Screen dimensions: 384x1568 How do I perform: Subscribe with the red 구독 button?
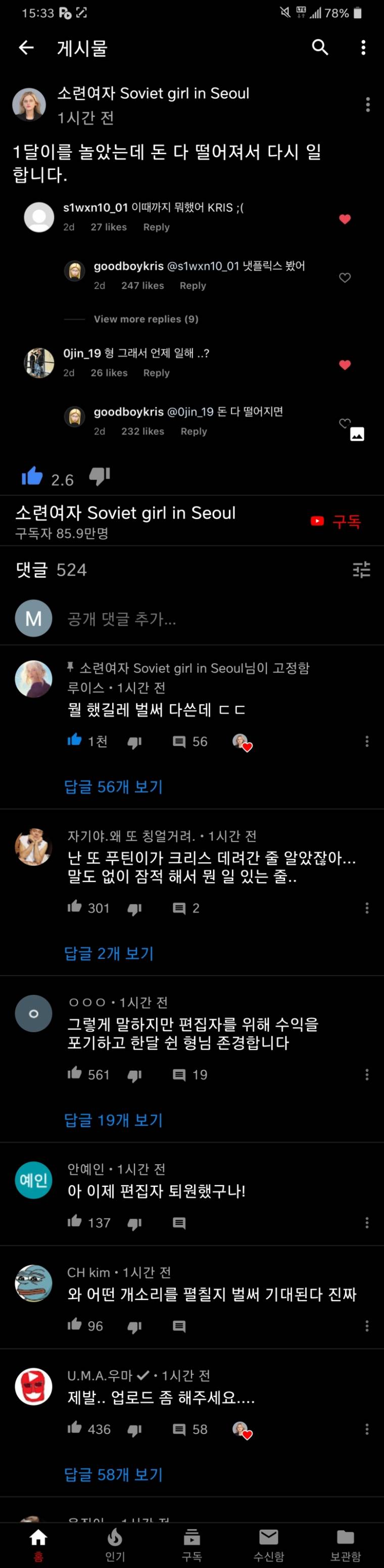336,521
